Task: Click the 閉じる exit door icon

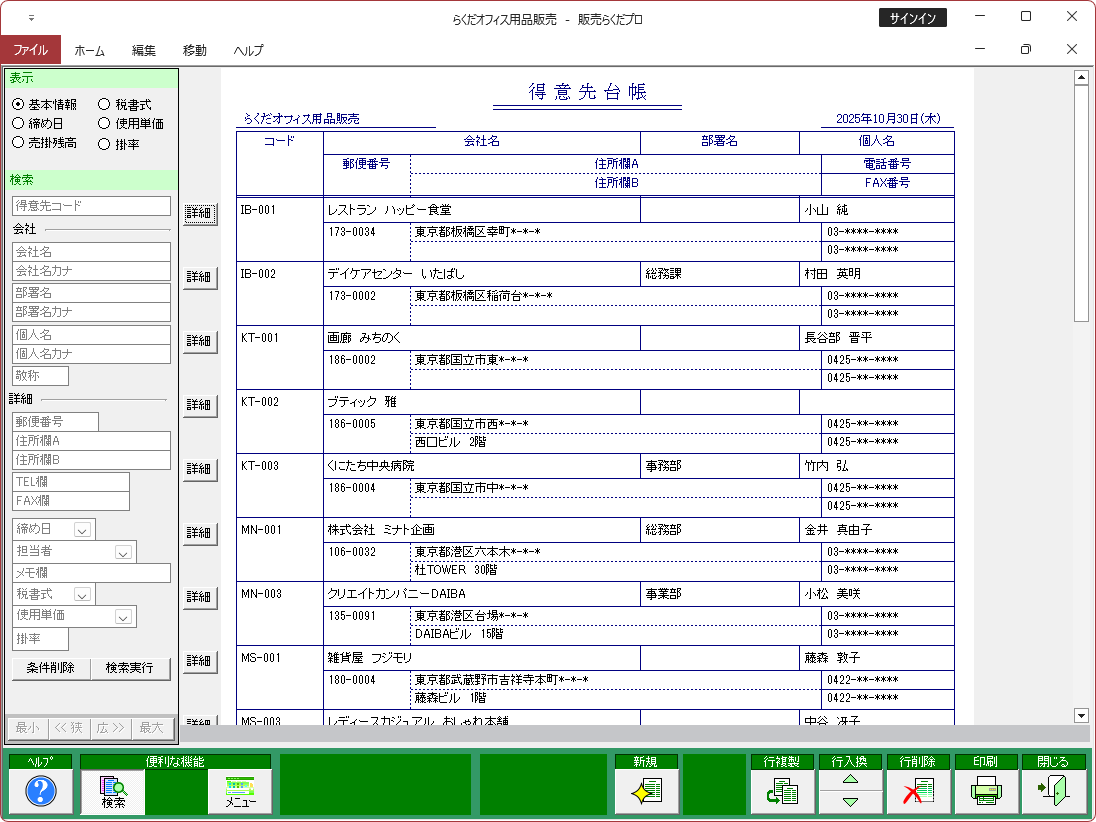Action: [x=1053, y=792]
